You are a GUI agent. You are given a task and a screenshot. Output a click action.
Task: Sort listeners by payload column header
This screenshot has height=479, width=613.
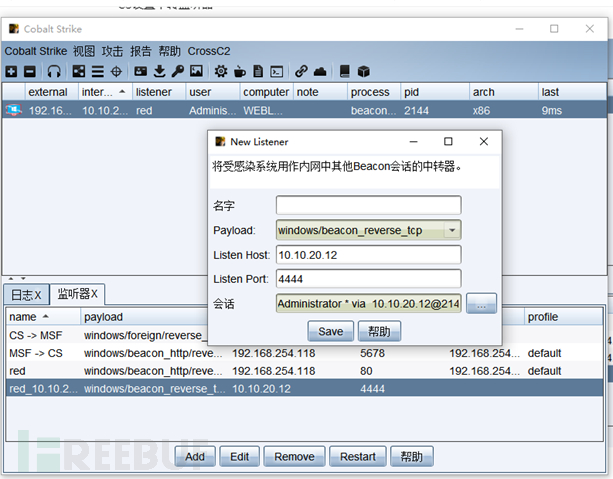[x=145, y=317]
